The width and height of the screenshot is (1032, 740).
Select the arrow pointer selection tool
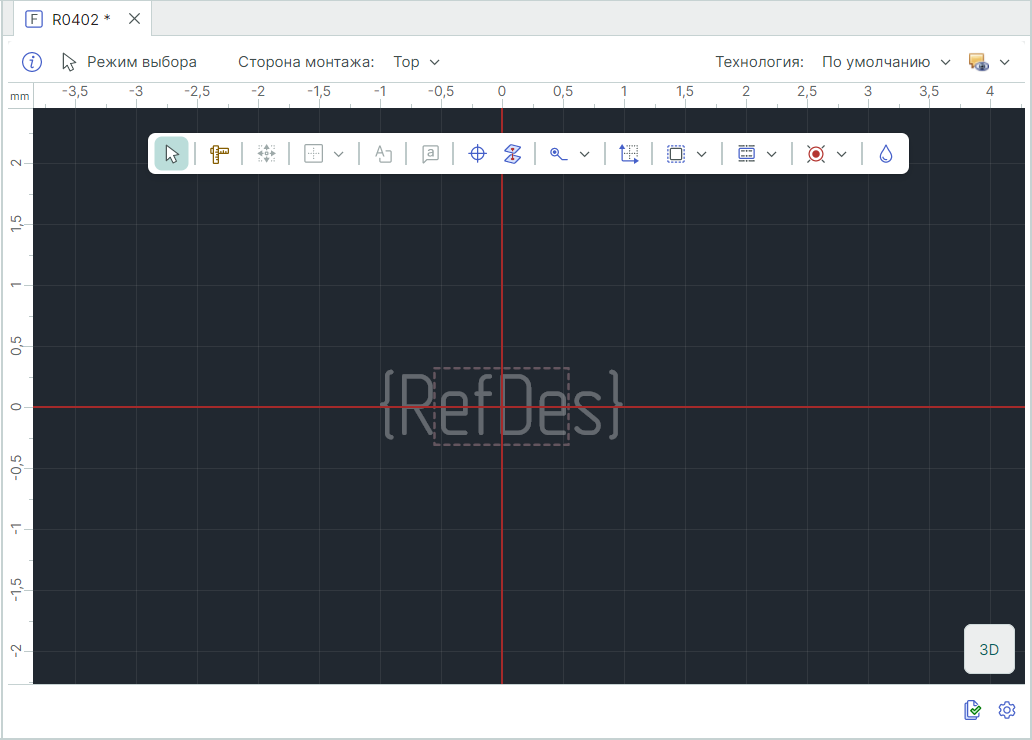click(x=171, y=154)
